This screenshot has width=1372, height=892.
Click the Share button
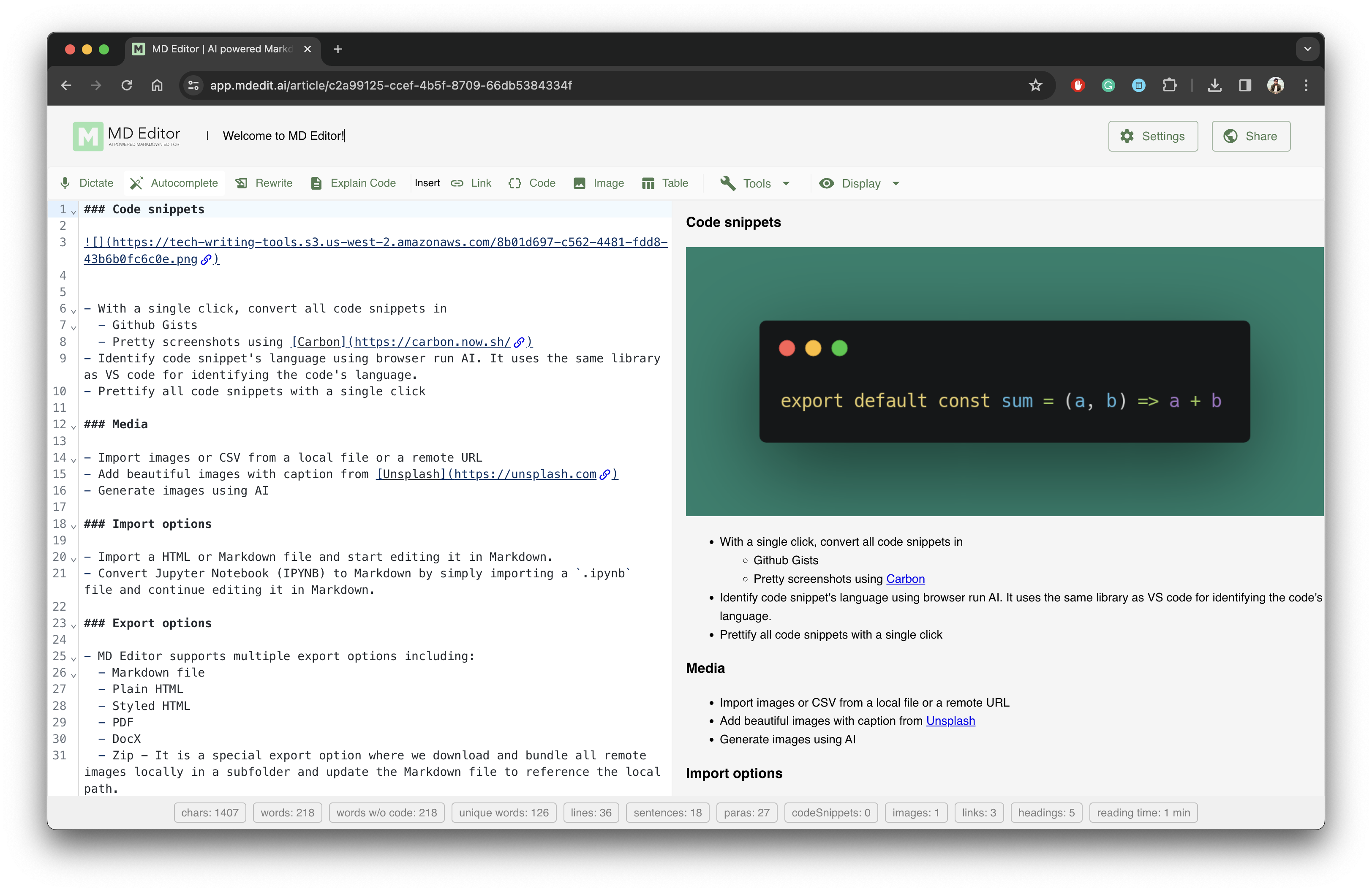tap(1250, 136)
